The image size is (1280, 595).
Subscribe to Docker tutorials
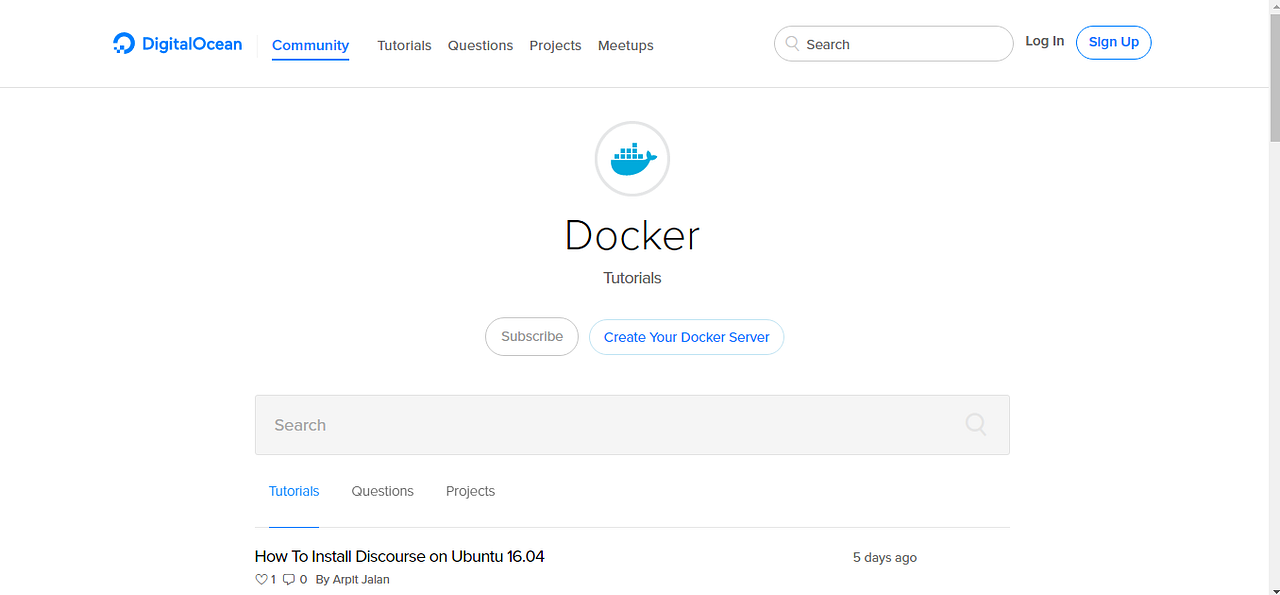click(531, 336)
